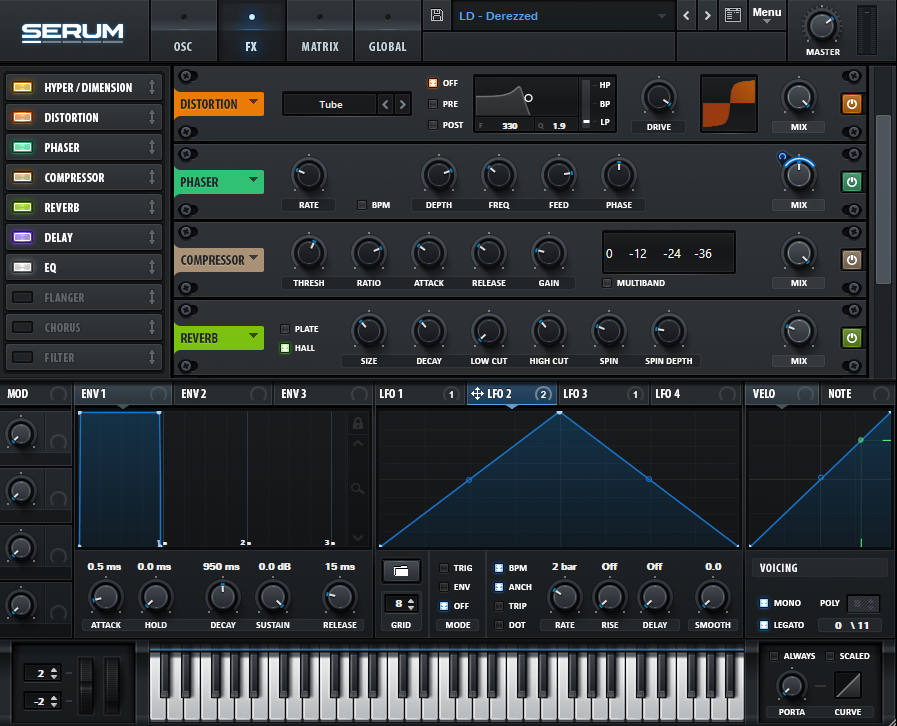
Task: Click the Hyper/Dimension rack slot icon
Action: coord(23,87)
